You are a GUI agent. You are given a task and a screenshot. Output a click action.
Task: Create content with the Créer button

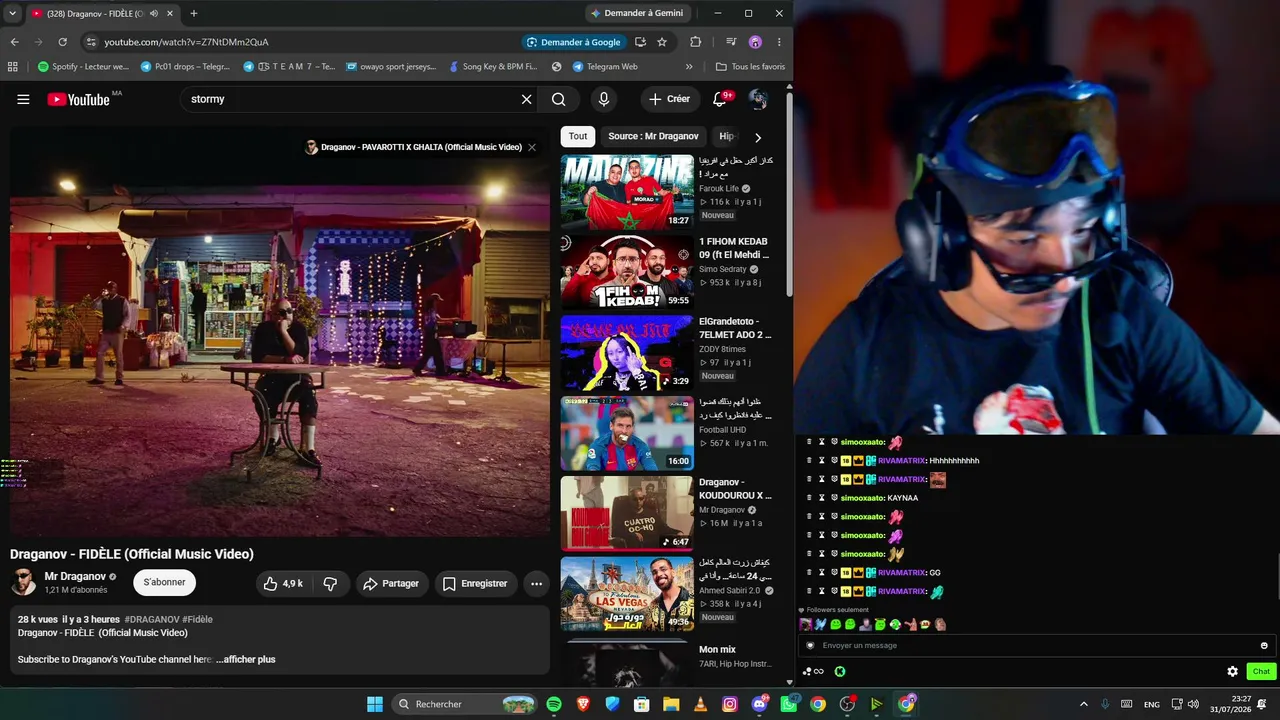[x=669, y=99]
